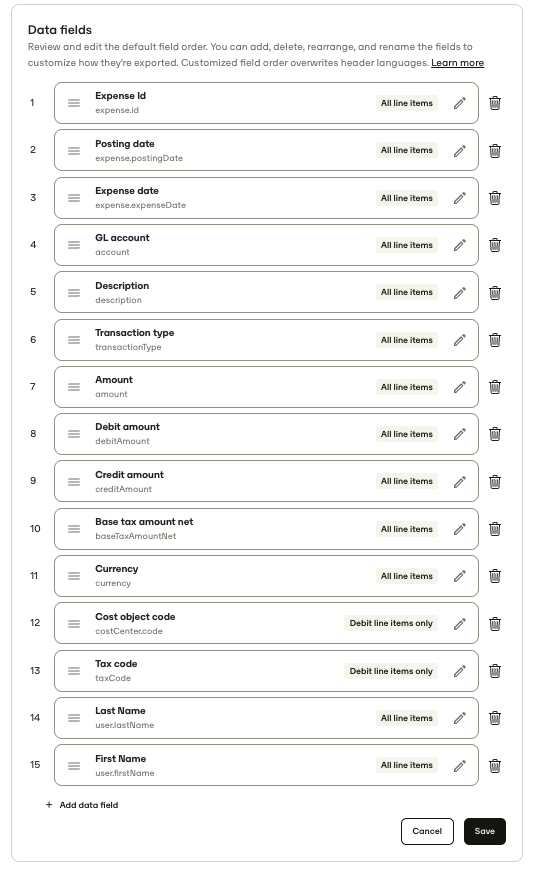Screen dimensions: 536x870
Task: Select the Last Name field row
Action: point(266,718)
